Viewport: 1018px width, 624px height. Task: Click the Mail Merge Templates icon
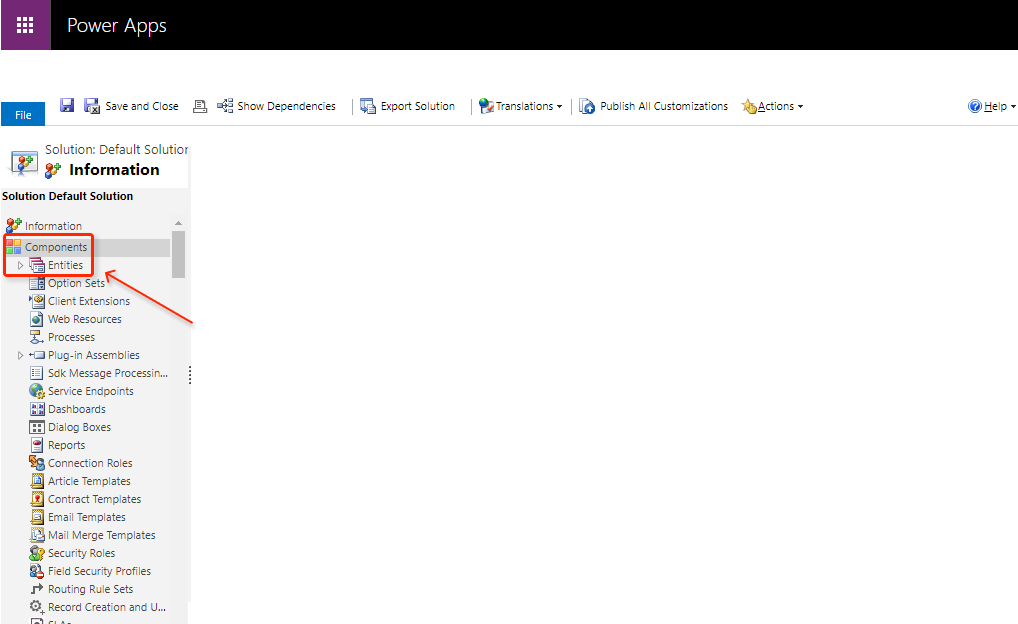pos(37,534)
